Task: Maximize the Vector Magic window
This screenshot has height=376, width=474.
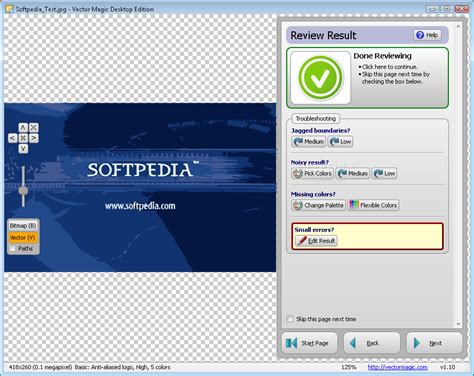Action: [x=447, y=9]
